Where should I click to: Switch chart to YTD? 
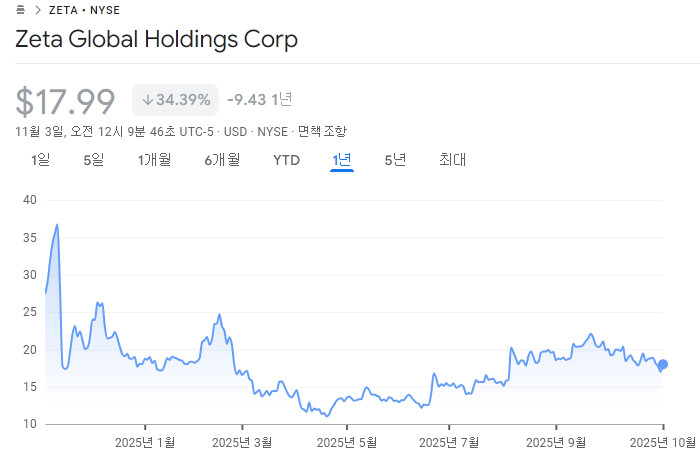pos(286,159)
